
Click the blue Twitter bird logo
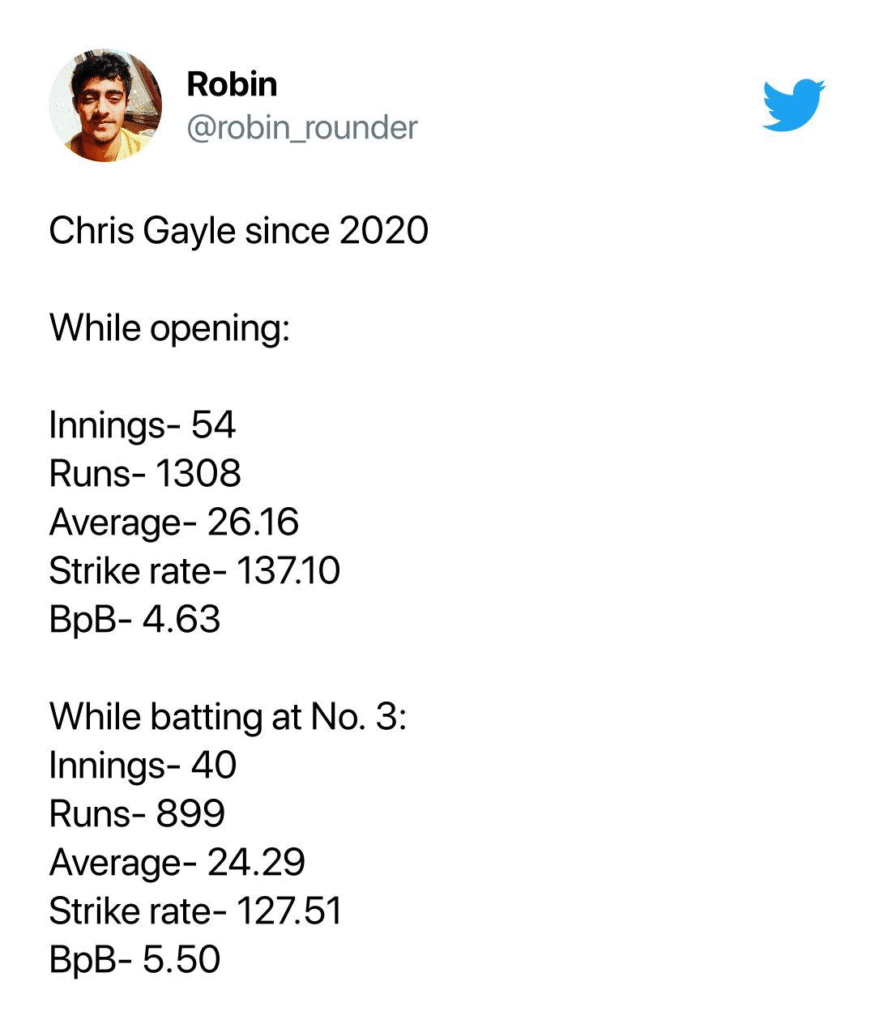click(793, 104)
